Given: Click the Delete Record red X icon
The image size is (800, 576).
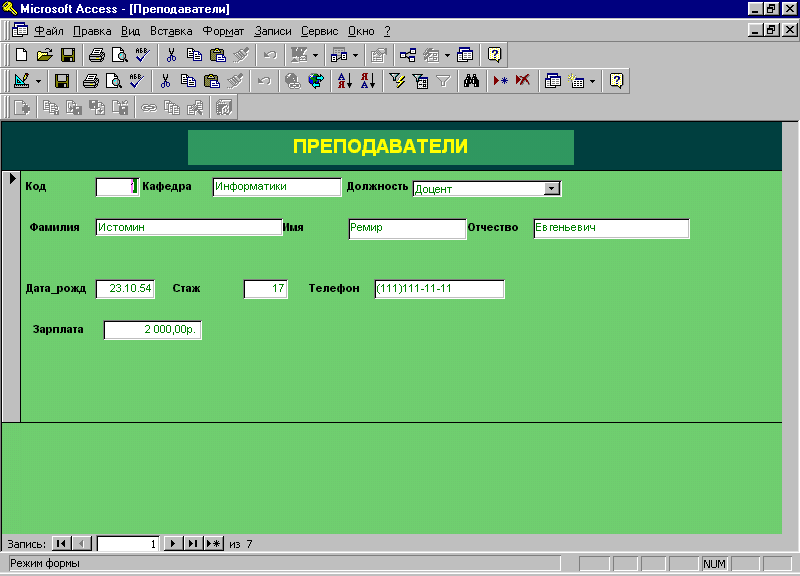Looking at the screenshot, I should pyautogui.click(x=523, y=81).
